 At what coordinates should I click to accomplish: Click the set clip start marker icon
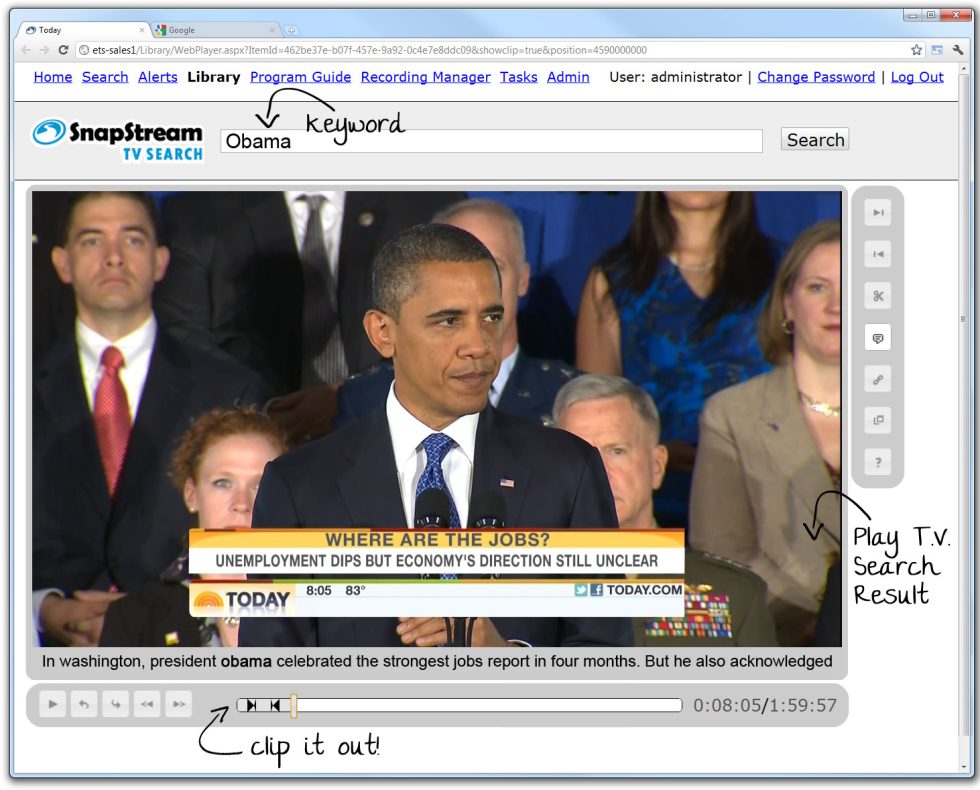(251, 705)
